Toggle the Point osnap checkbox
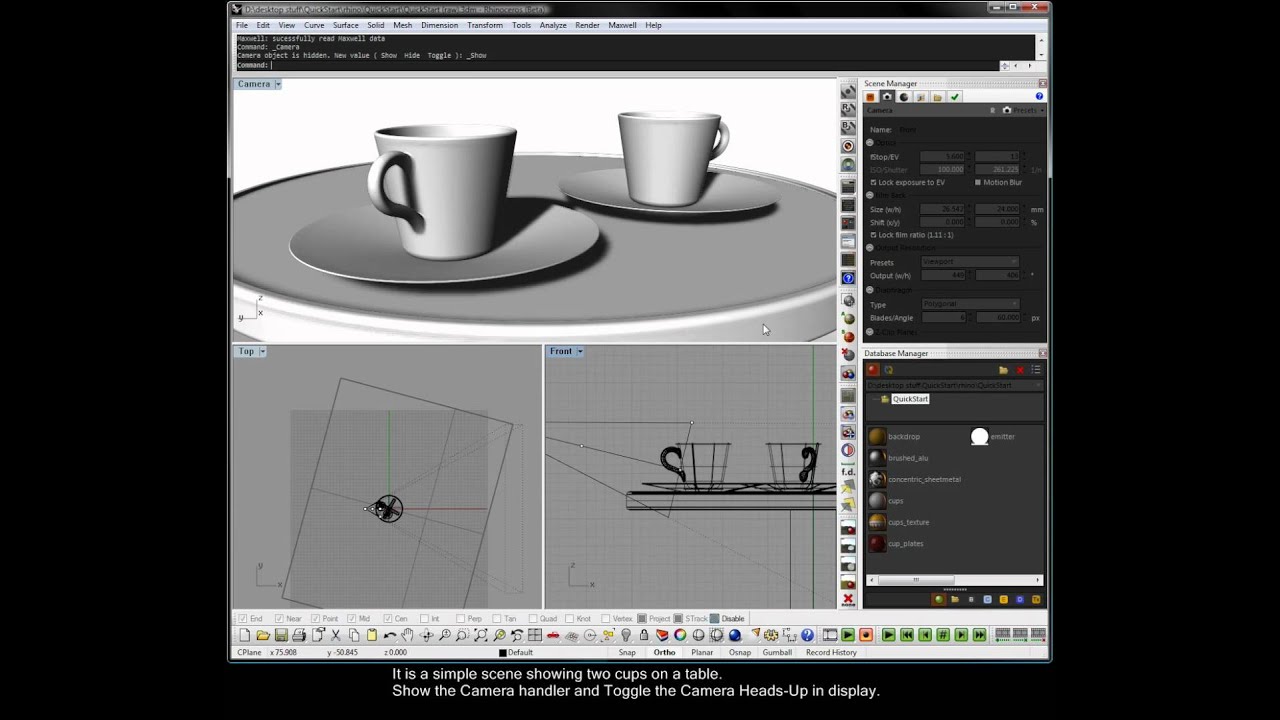This screenshot has height=720, width=1280. click(x=316, y=619)
